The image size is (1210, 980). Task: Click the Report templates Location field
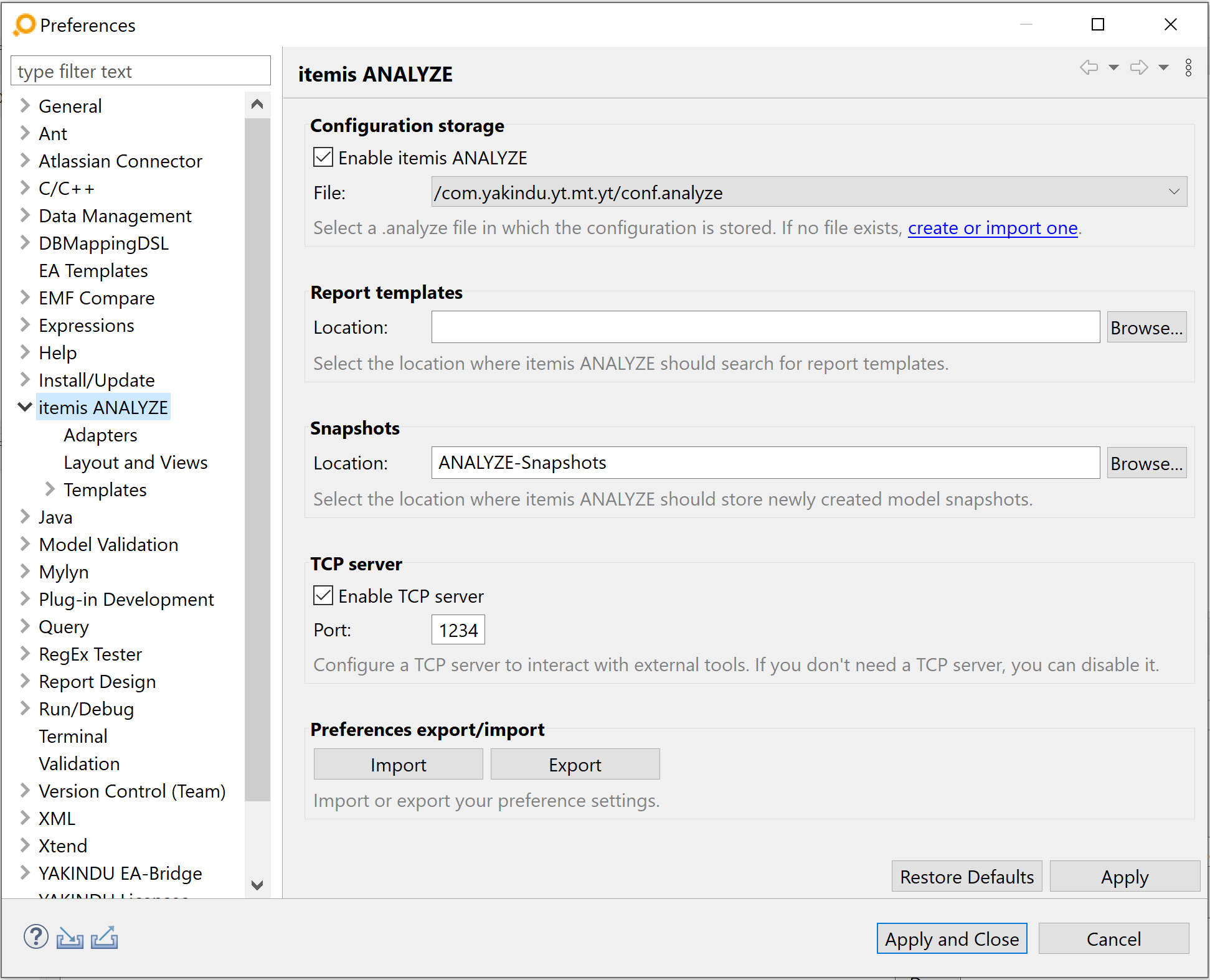[765, 327]
